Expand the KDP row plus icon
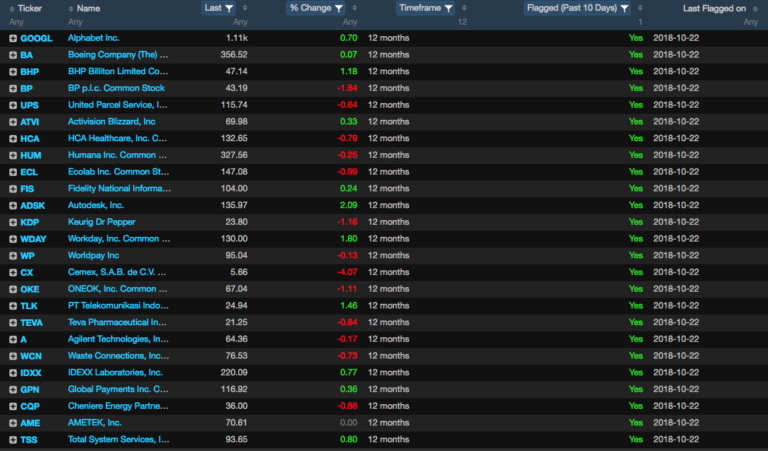 pos(13,222)
